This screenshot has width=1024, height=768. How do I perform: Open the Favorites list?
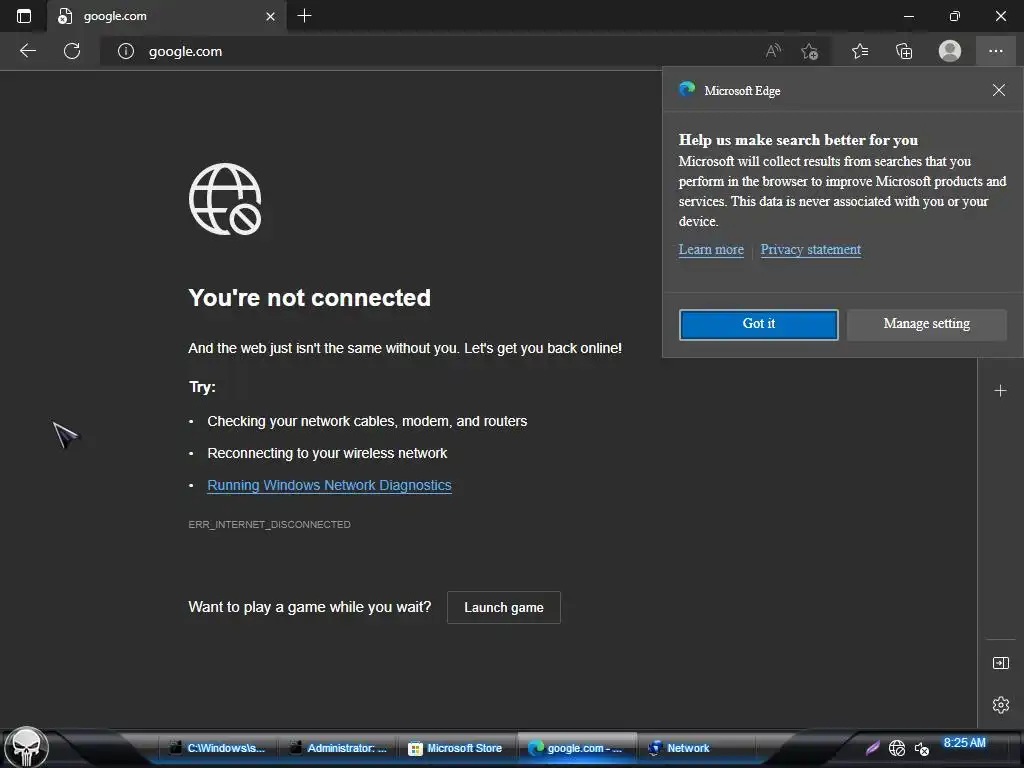point(860,51)
